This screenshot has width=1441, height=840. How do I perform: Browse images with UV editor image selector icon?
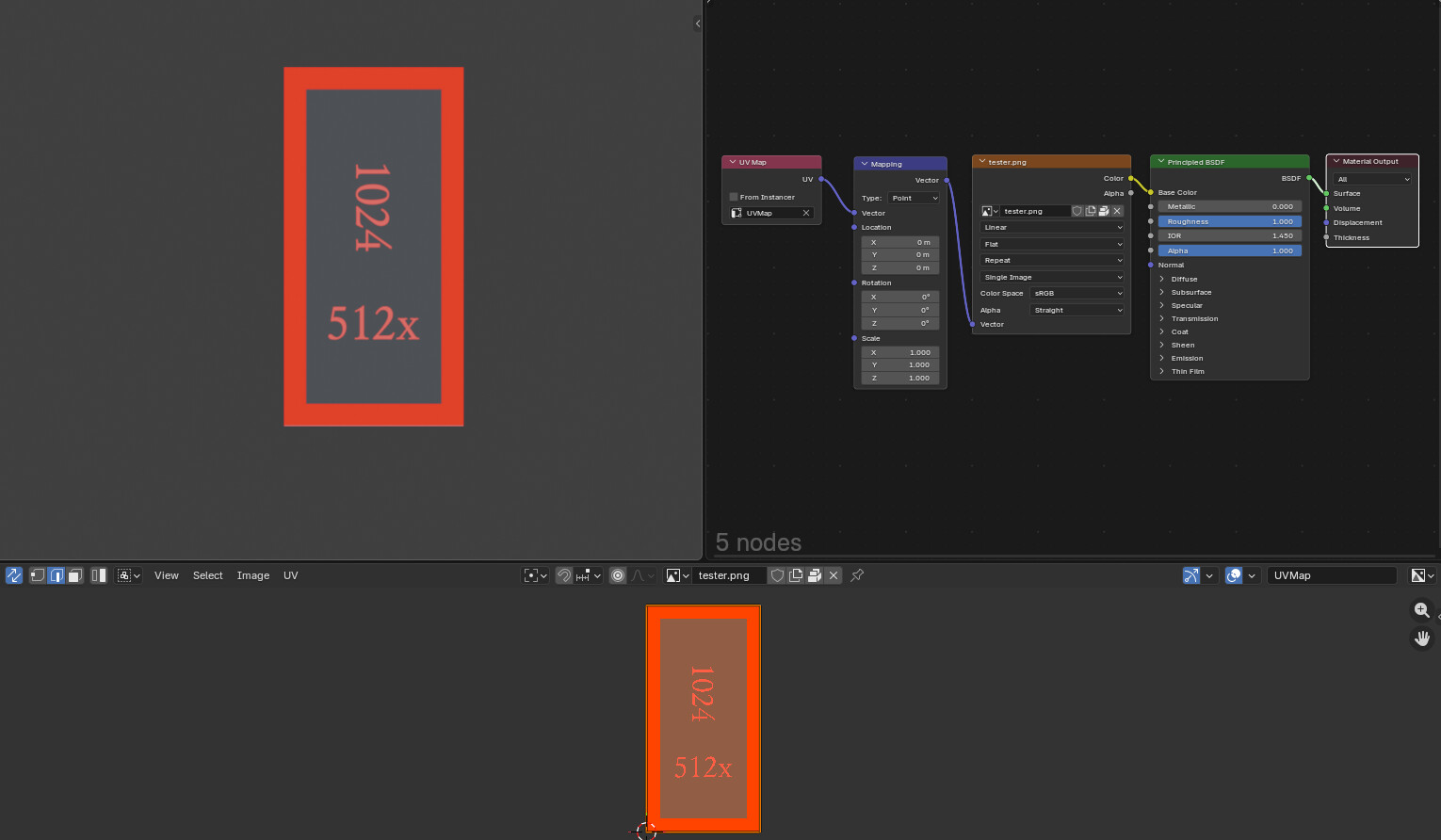point(678,575)
